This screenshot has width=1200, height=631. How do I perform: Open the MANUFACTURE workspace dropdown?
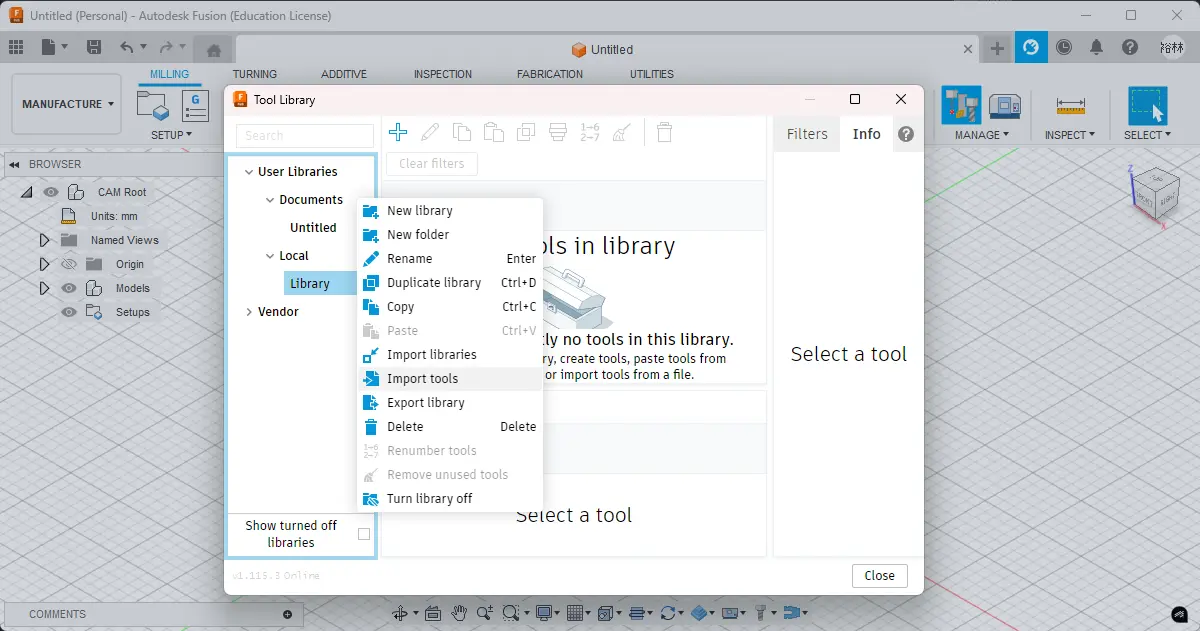[67, 104]
